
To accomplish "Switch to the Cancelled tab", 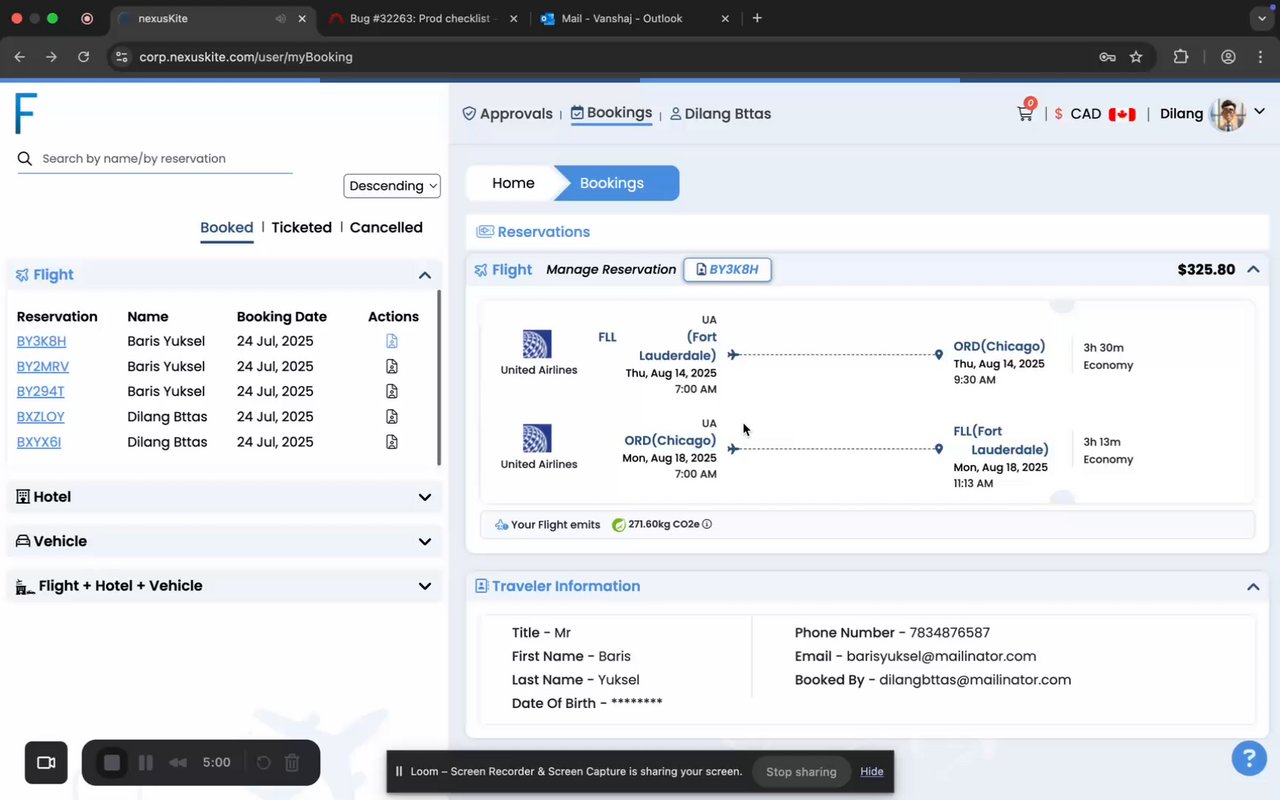I will (x=386, y=228).
